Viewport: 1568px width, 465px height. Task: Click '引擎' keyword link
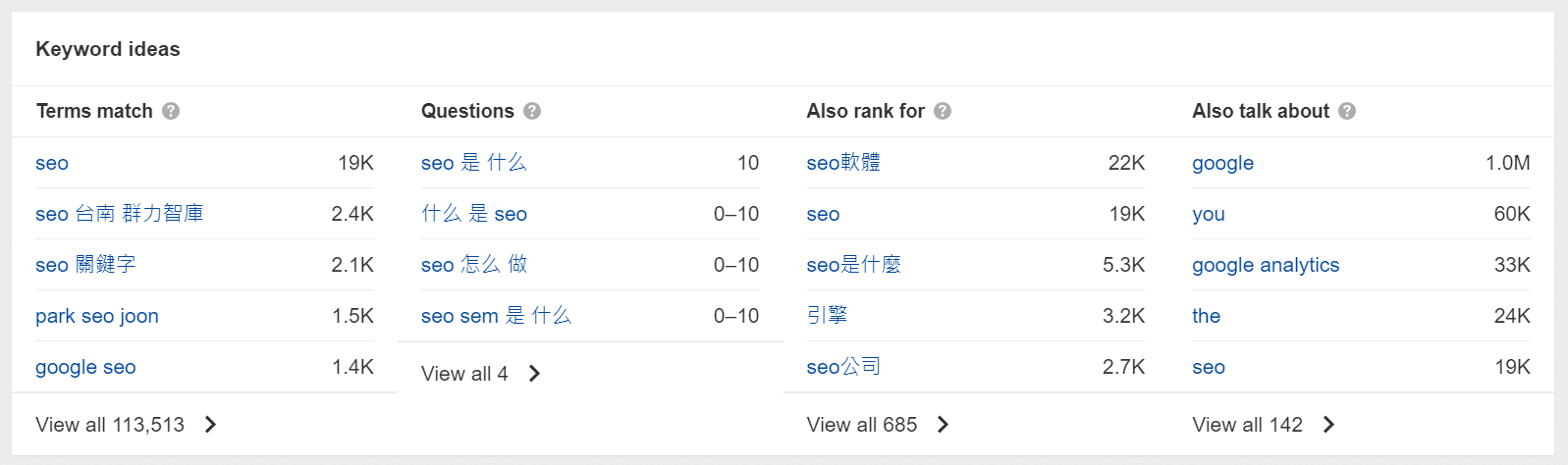(x=827, y=316)
